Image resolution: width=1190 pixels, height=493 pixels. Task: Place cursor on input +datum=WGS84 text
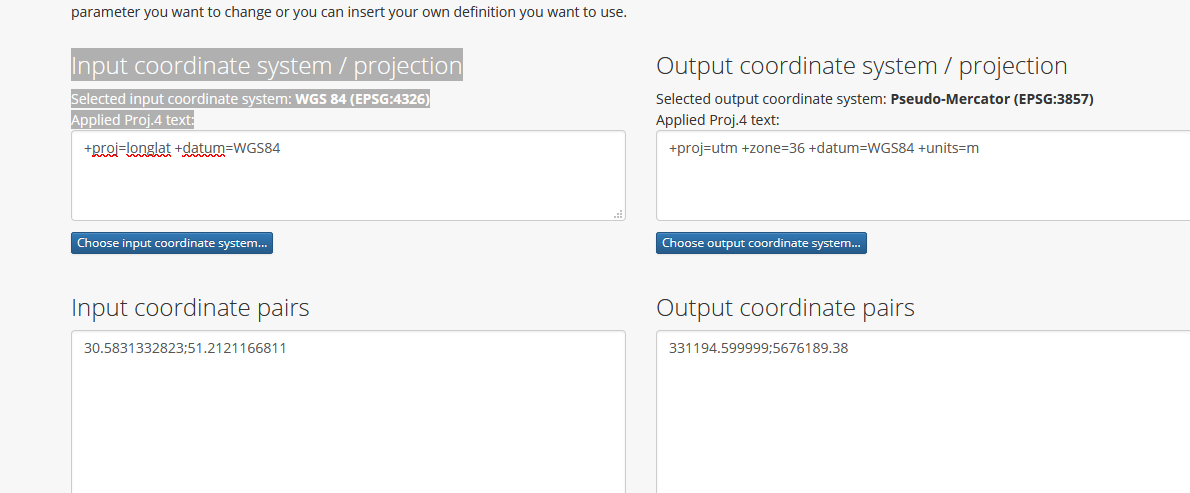[x=226, y=149]
